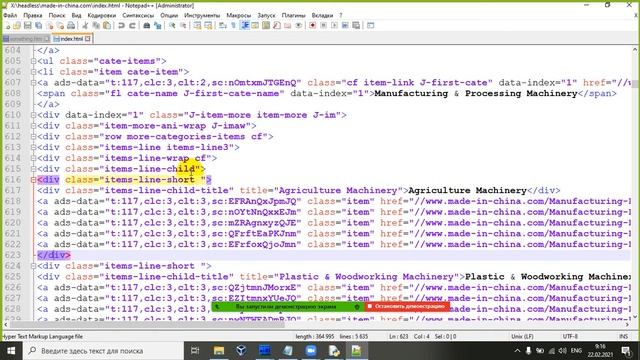Click the Paste toolbar icon
The width and height of the screenshot is (640, 360).
click(107, 25)
